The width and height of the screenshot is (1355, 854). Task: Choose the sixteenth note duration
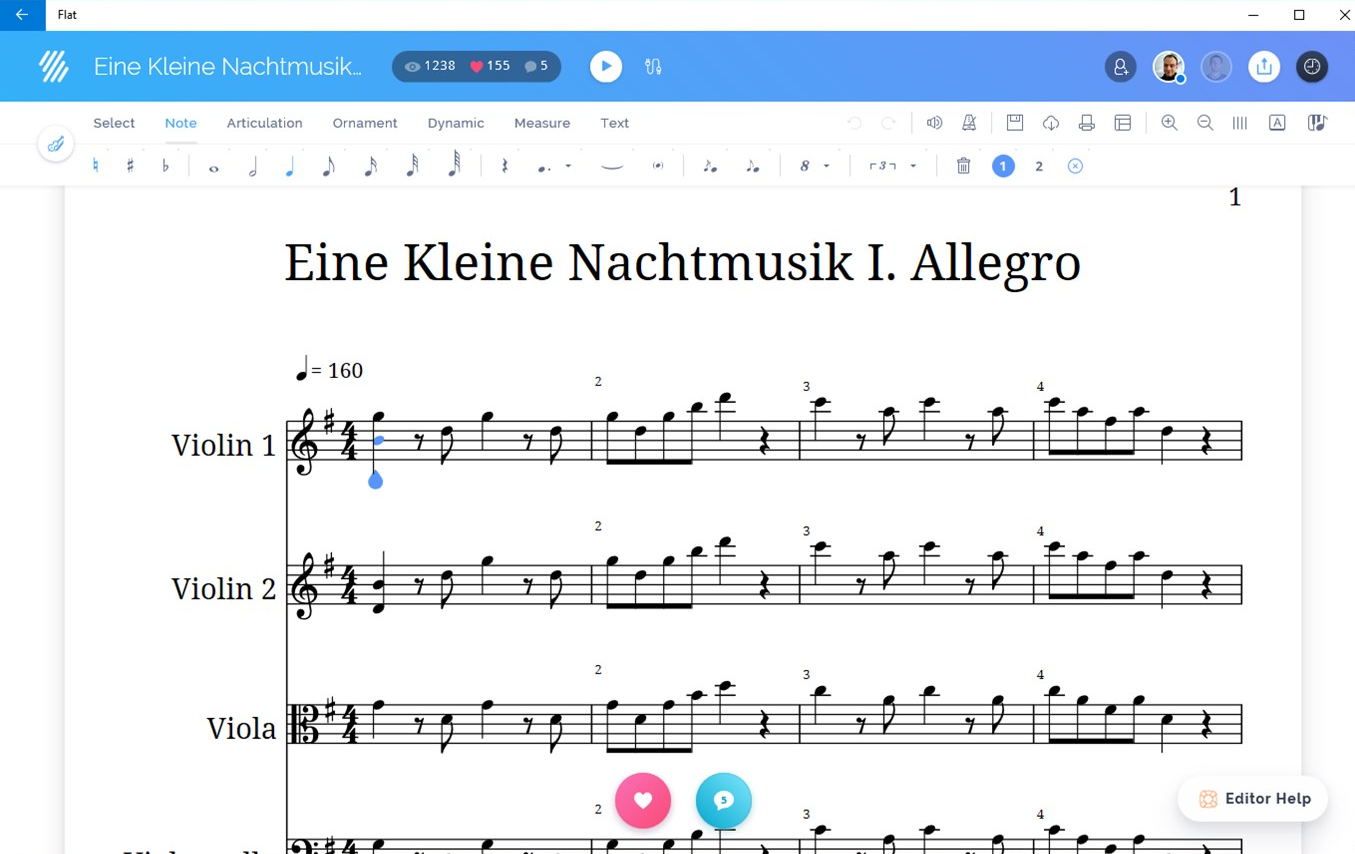pos(370,167)
